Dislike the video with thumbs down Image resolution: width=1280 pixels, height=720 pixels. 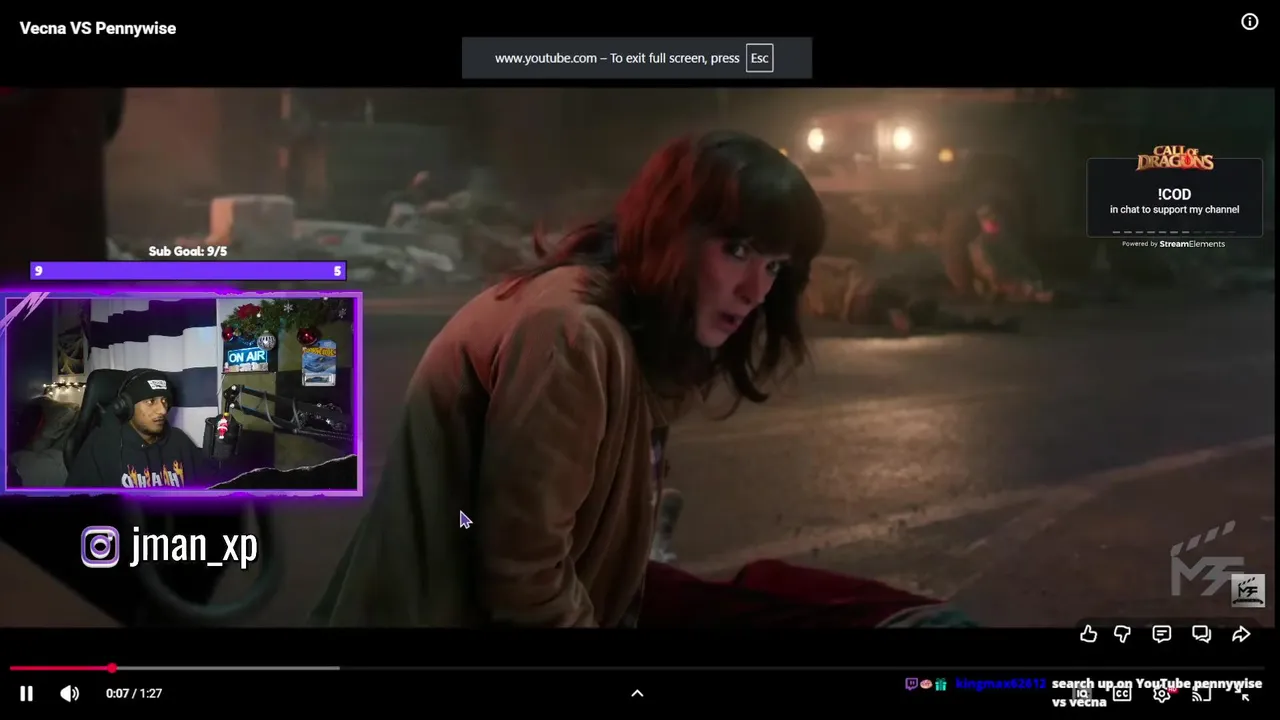click(x=1122, y=634)
